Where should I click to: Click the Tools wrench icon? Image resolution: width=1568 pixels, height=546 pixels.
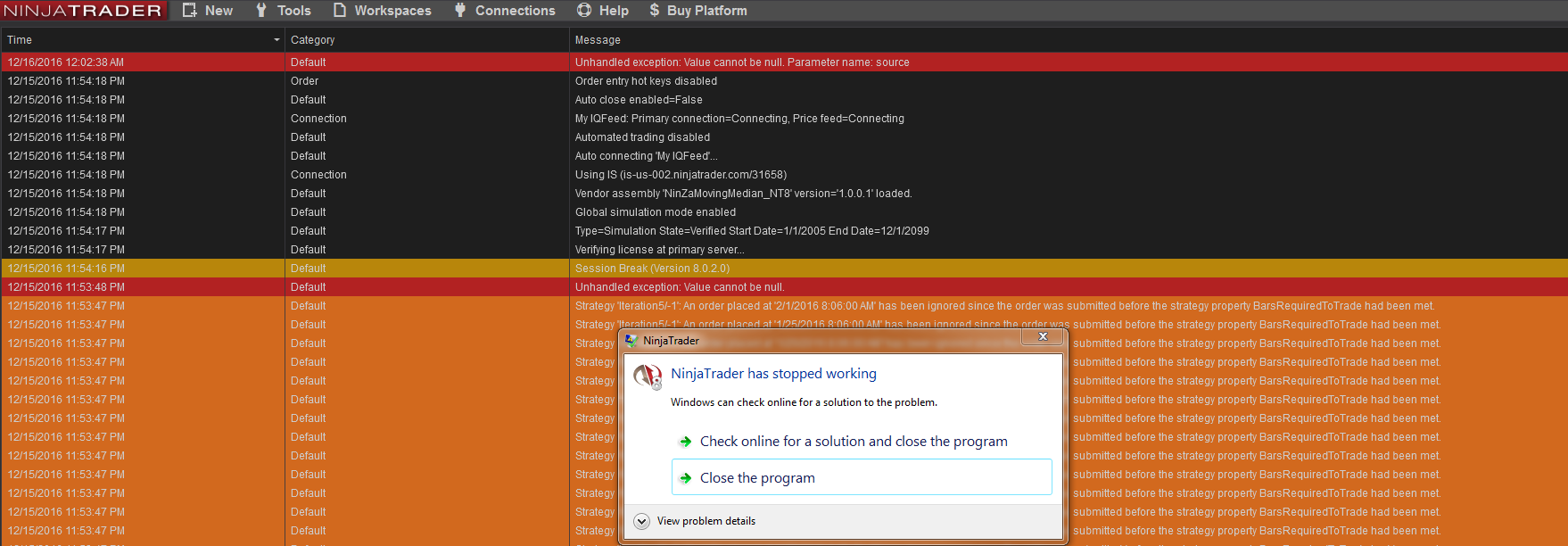(x=261, y=10)
